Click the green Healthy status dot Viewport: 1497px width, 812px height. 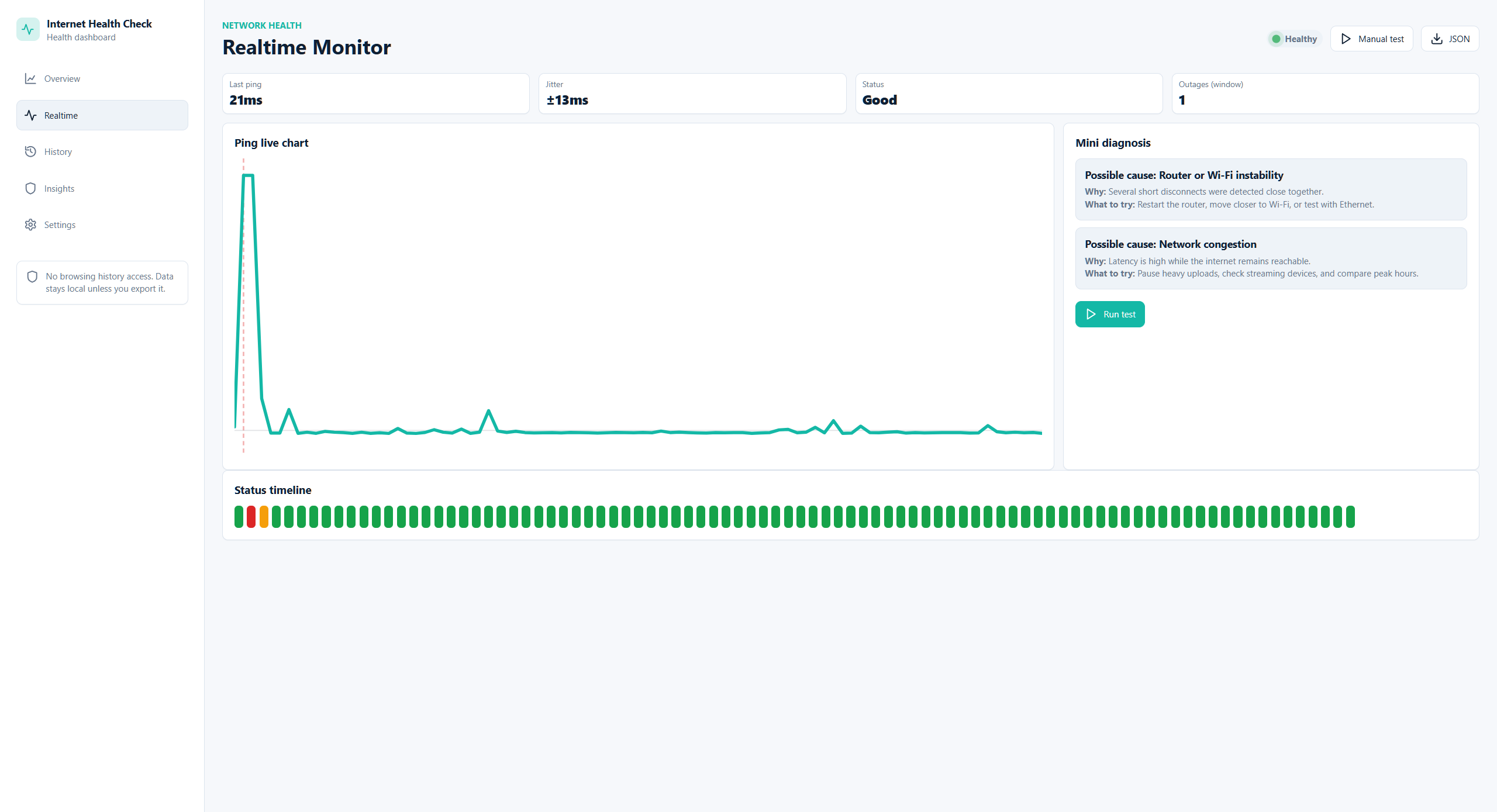coord(1277,39)
